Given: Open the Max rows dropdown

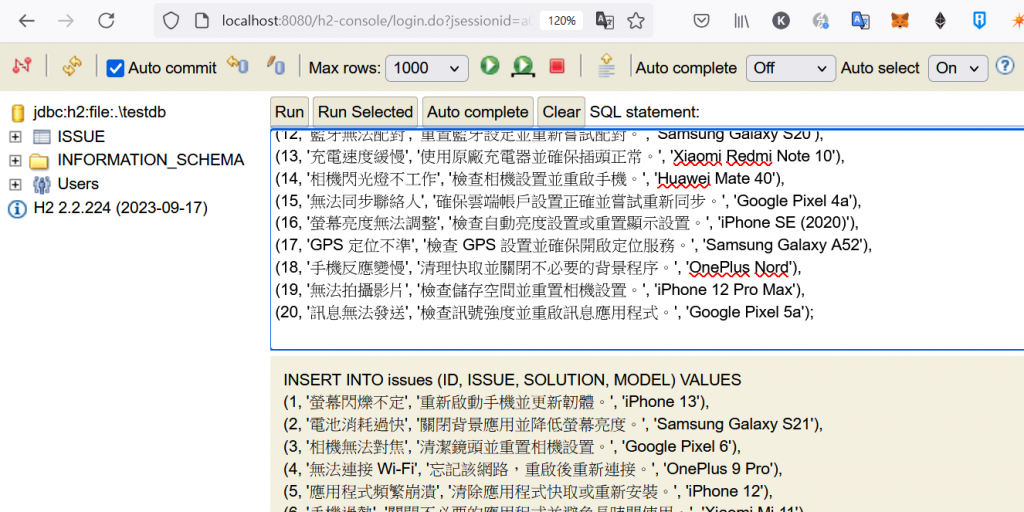Looking at the screenshot, I should coord(427,68).
